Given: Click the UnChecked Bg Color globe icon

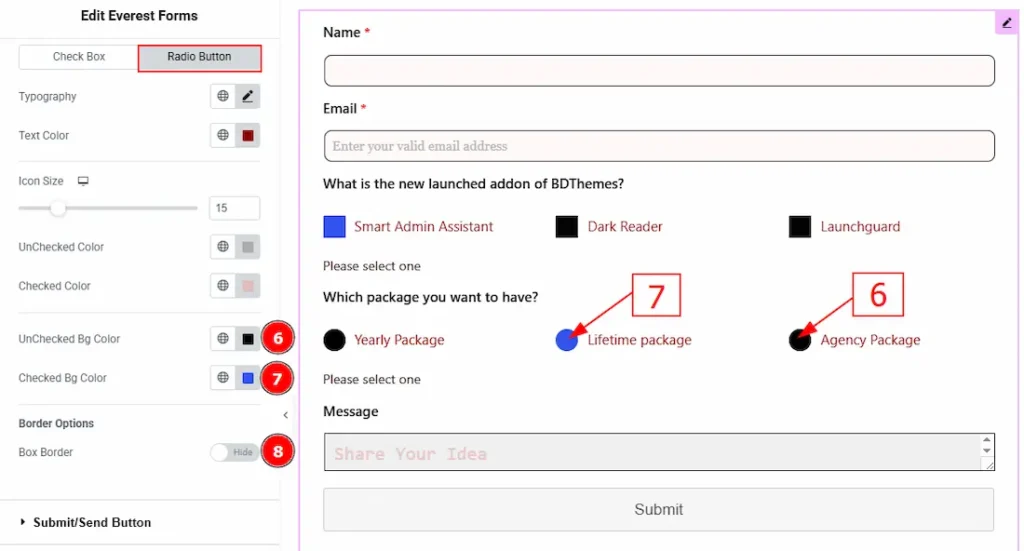Looking at the screenshot, I should click(223, 339).
